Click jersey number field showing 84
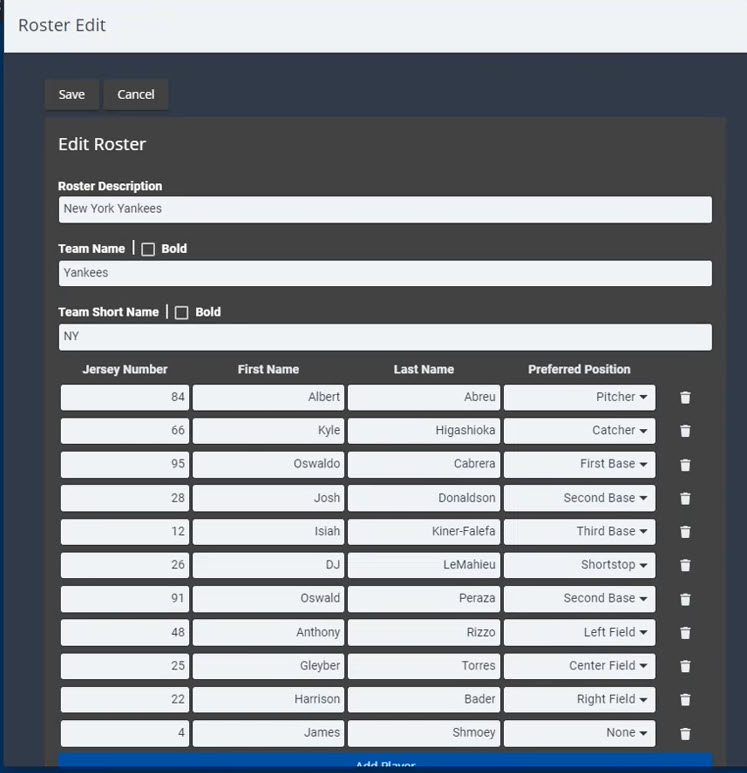 pos(125,397)
